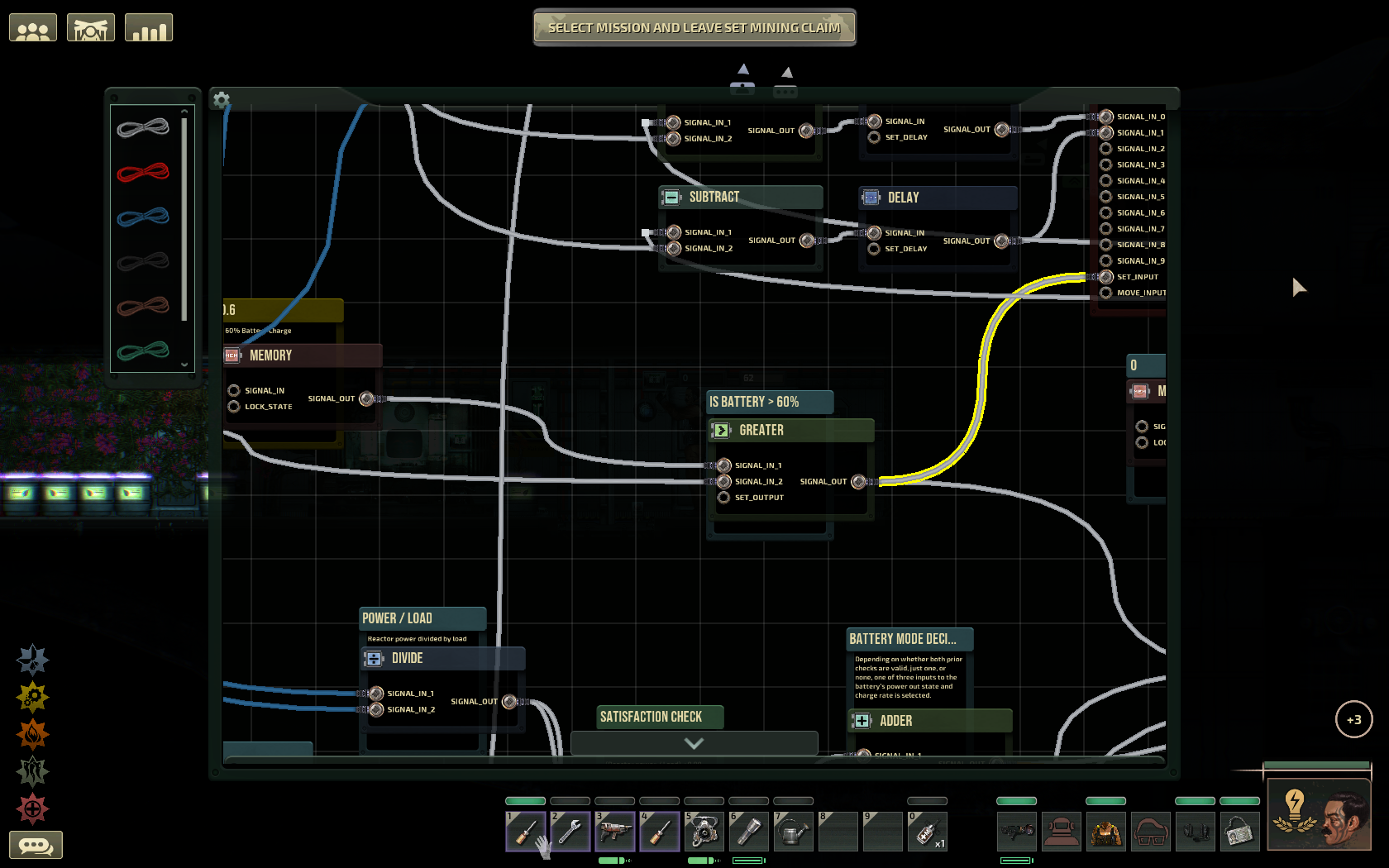
Task: Click the Divide SIGNAL_OUT connection pin
Action: (509, 702)
